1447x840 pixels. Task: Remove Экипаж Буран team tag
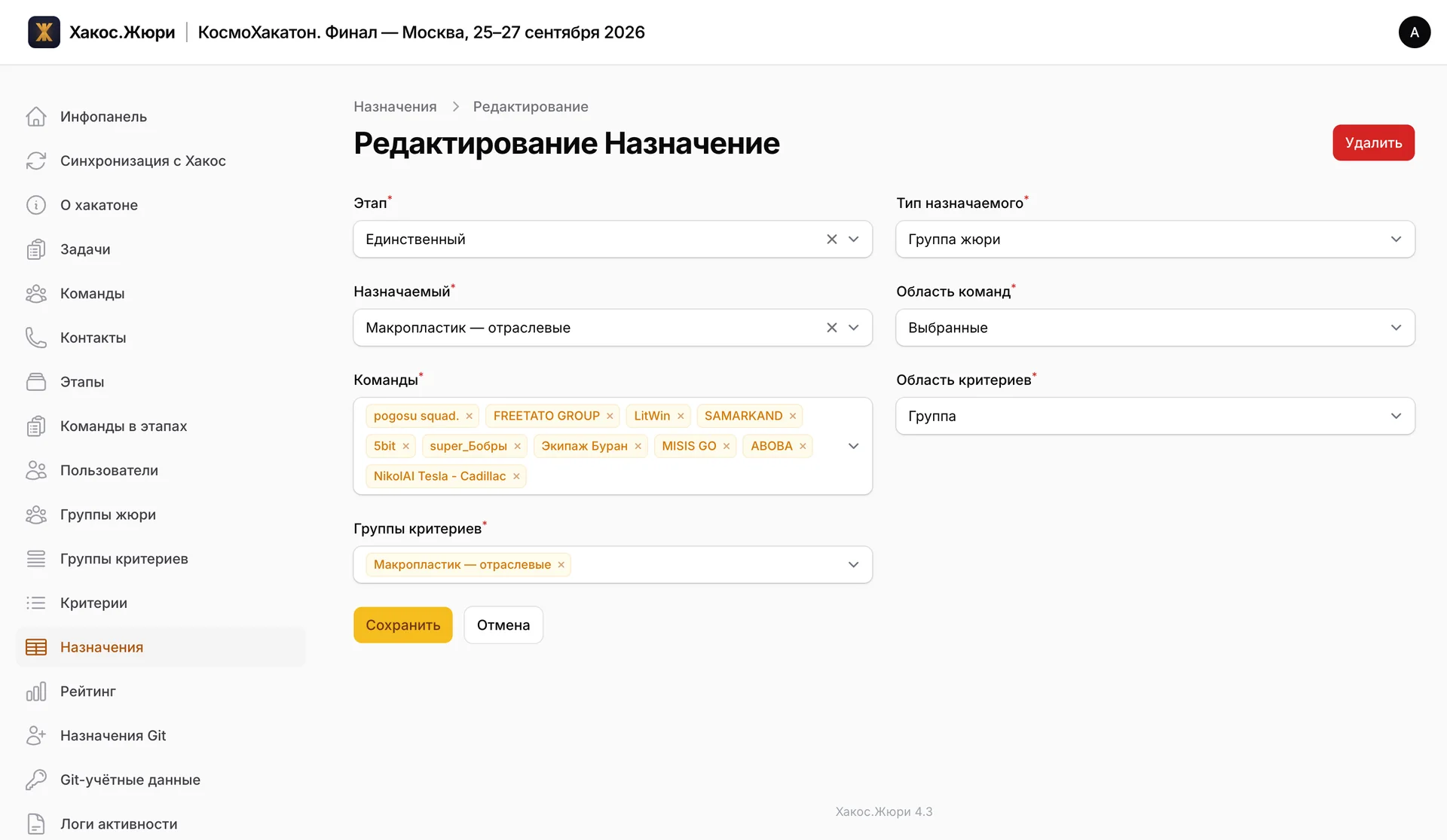pyautogui.click(x=638, y=446)
